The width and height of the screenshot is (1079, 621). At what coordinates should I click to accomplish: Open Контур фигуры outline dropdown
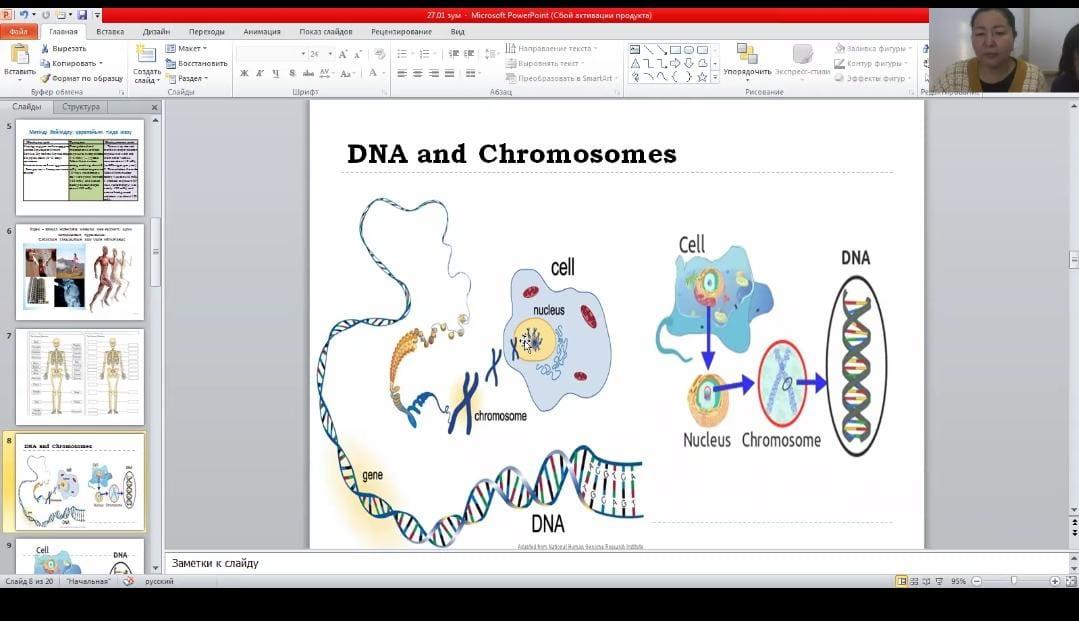click(871, 63)
